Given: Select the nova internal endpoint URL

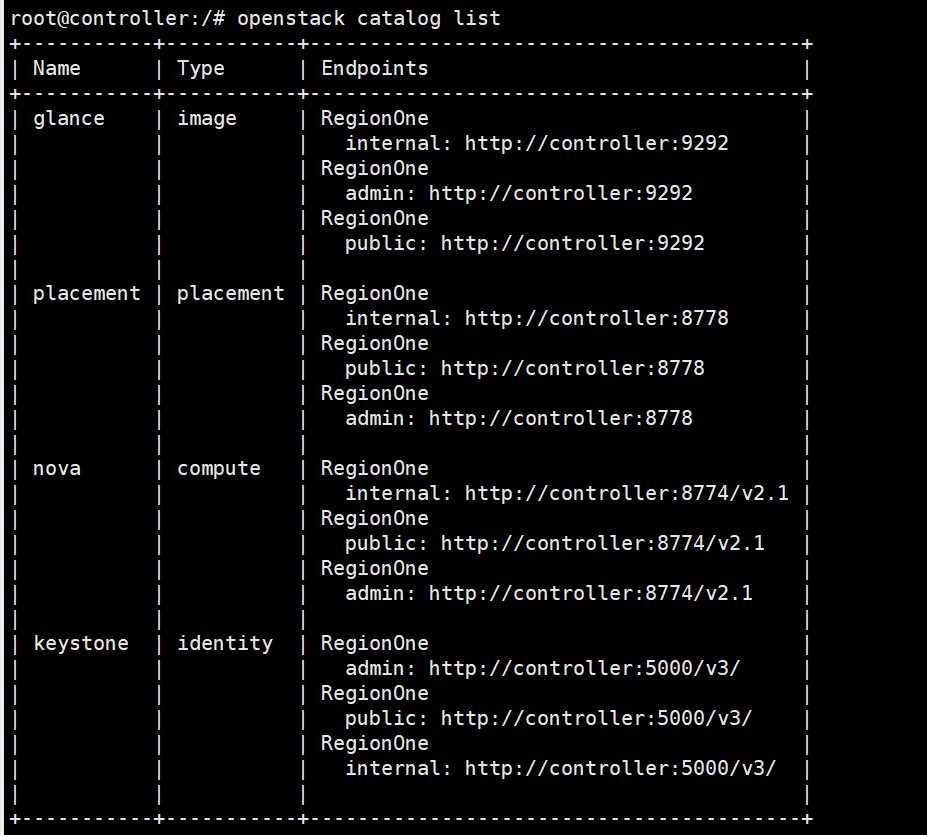Looking at the screenshot, I should coord(626,493).
